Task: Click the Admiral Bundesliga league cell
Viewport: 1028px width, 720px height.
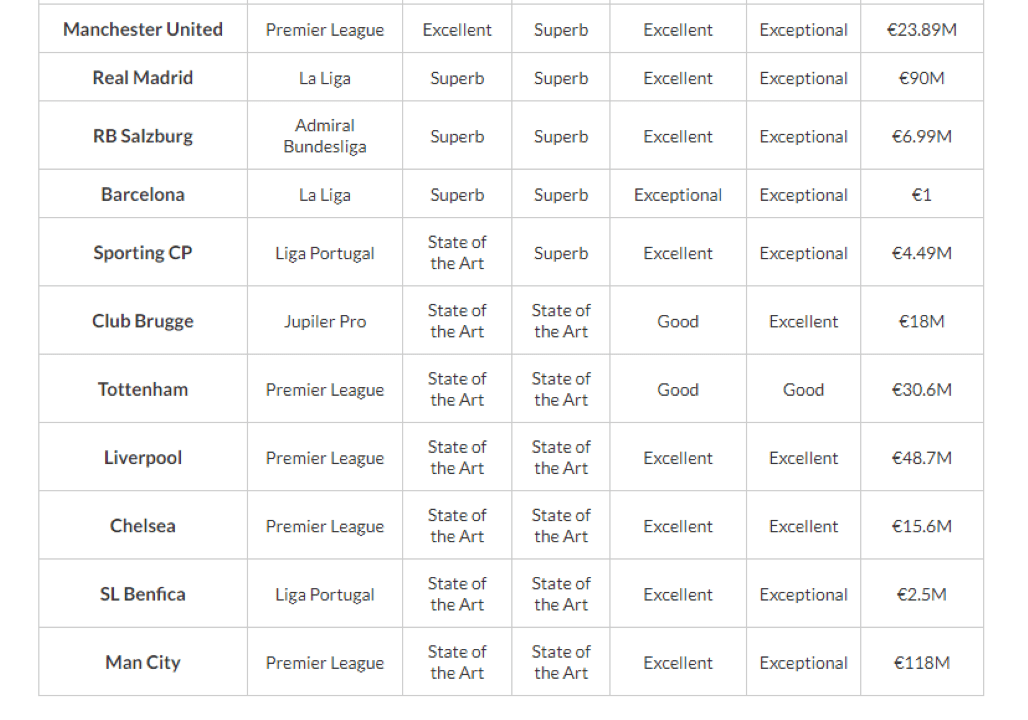Action: tap(325, 136)
